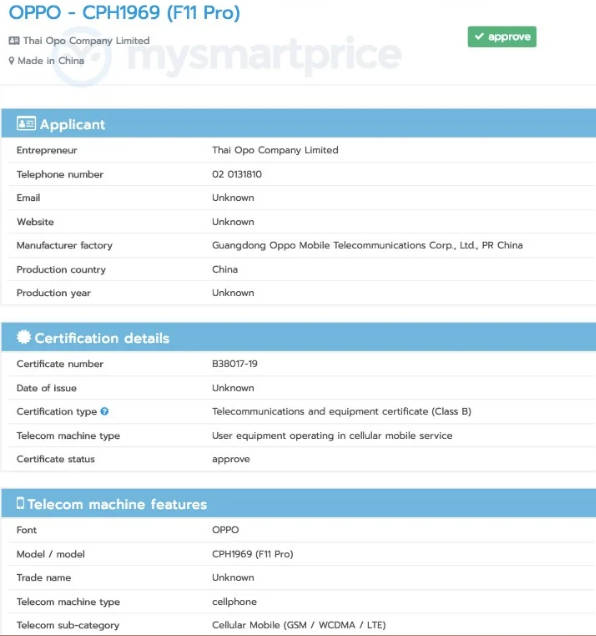Select the Entrepreneur value Thai Opo Company Limited

pyautogui.click(x=275, y=150)
